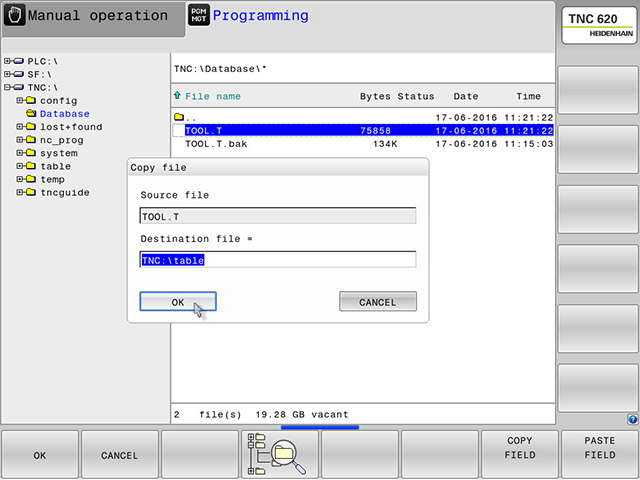Click the TNC:\ drive icon

(x=19, y=88)
